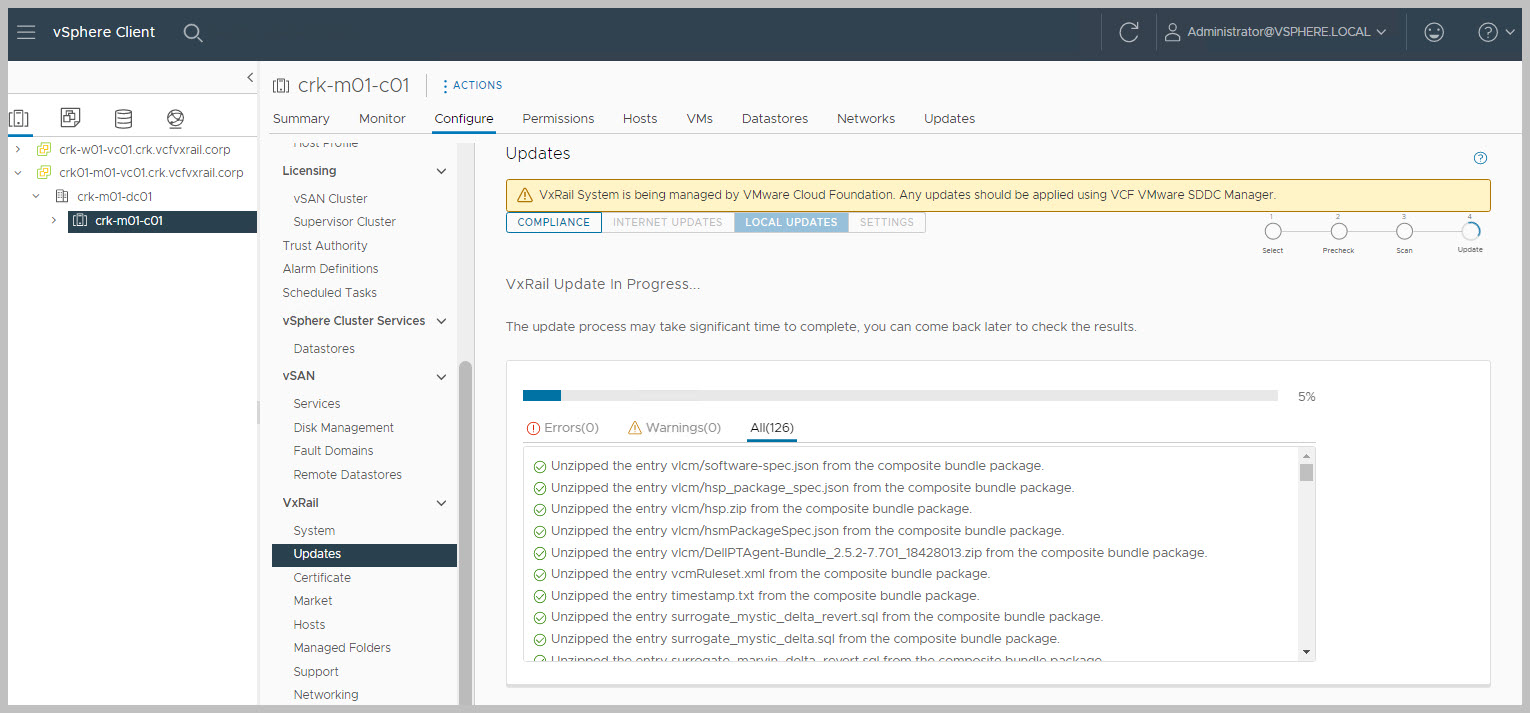The height and width of the screenshot is (713, 1530).
Task: Click the refresh icon in header
Action: [1129, 32]
